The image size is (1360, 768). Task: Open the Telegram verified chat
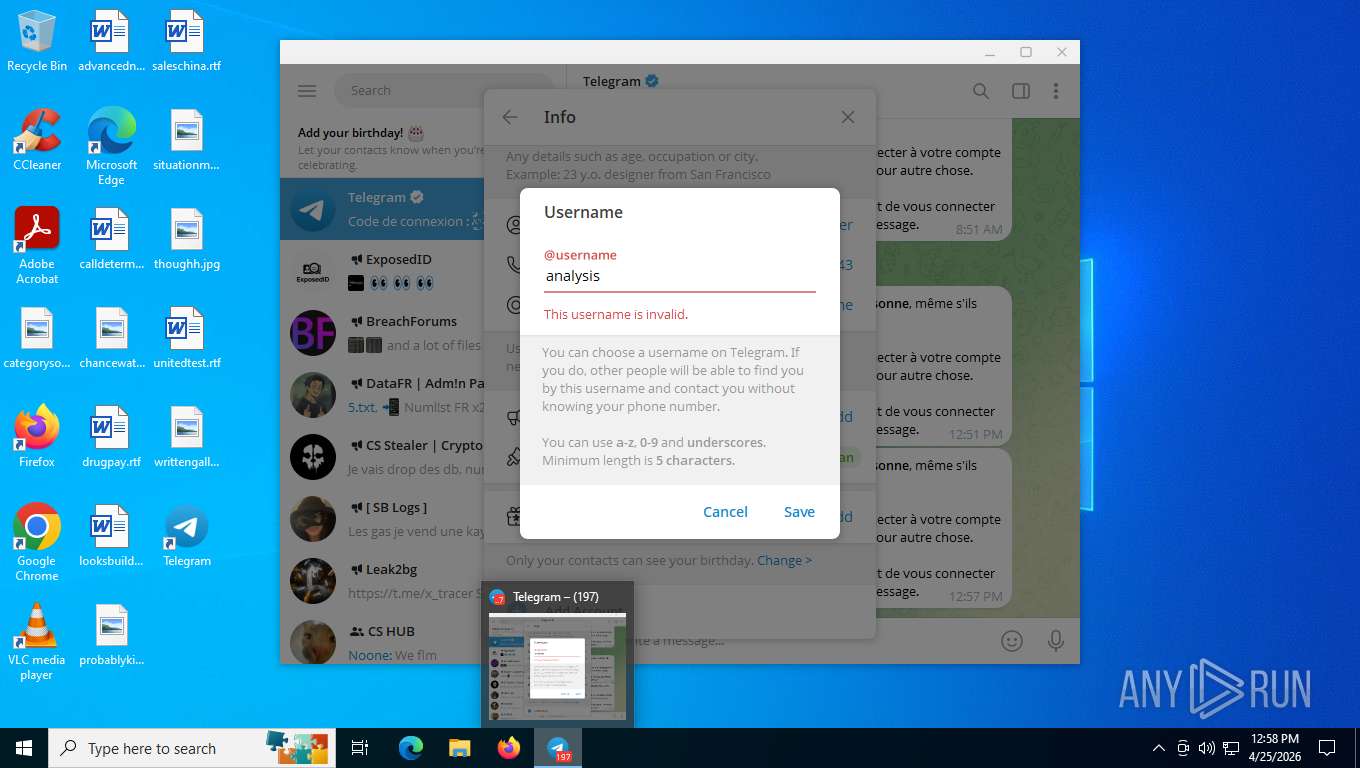pos(382,209)
